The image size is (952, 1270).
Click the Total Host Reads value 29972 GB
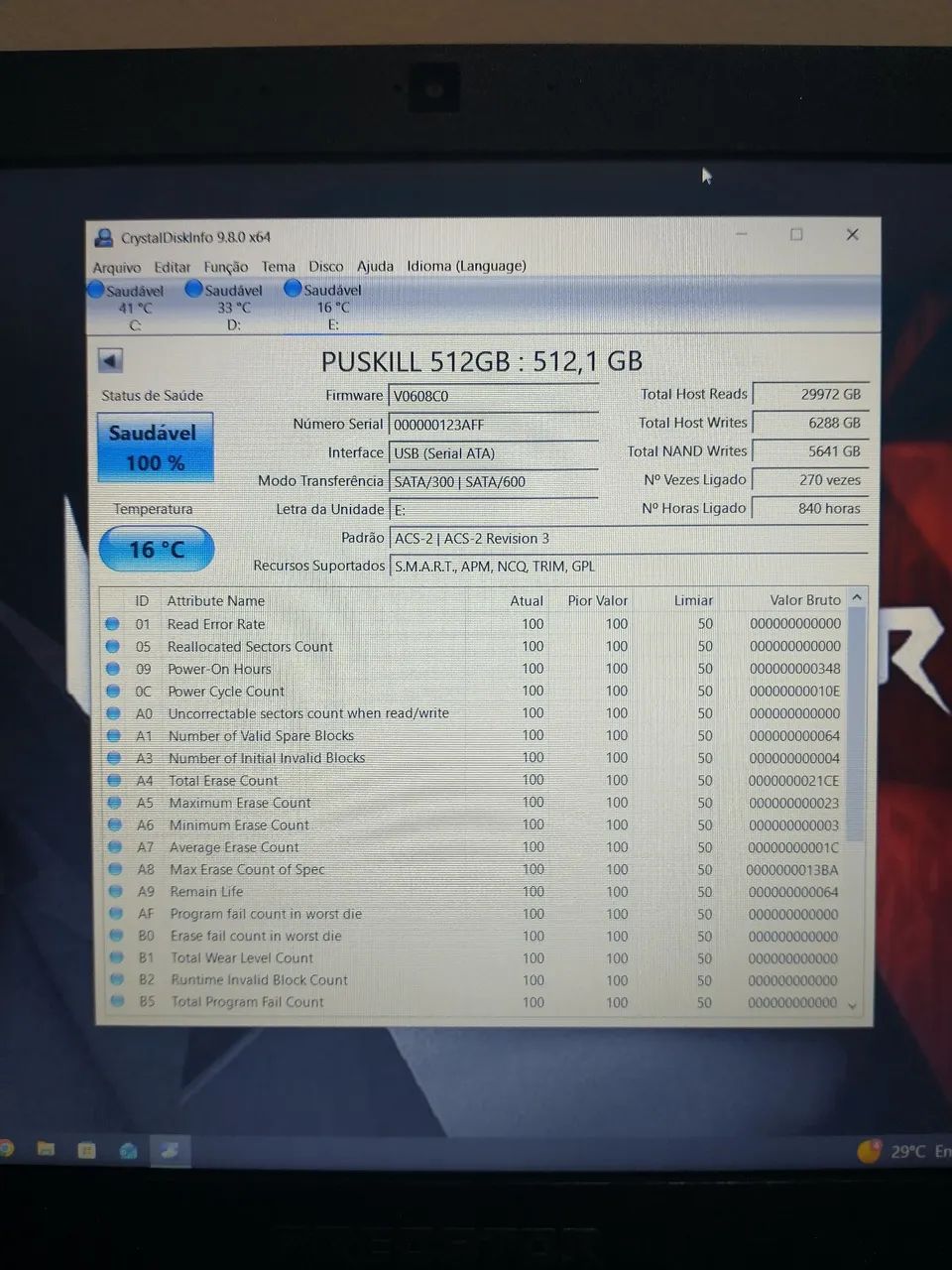(x=810, y=394)
